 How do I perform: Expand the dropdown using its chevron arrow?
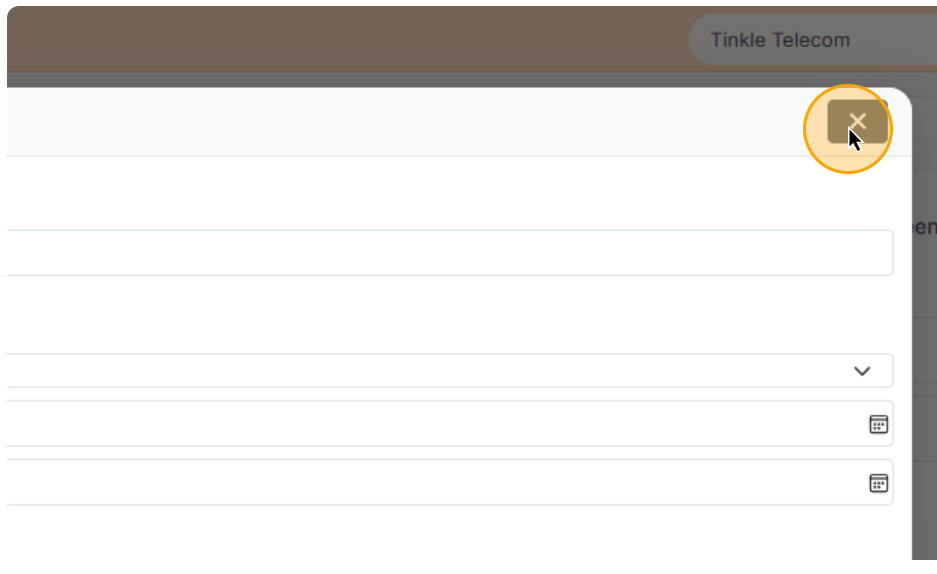tap(862, 371)
